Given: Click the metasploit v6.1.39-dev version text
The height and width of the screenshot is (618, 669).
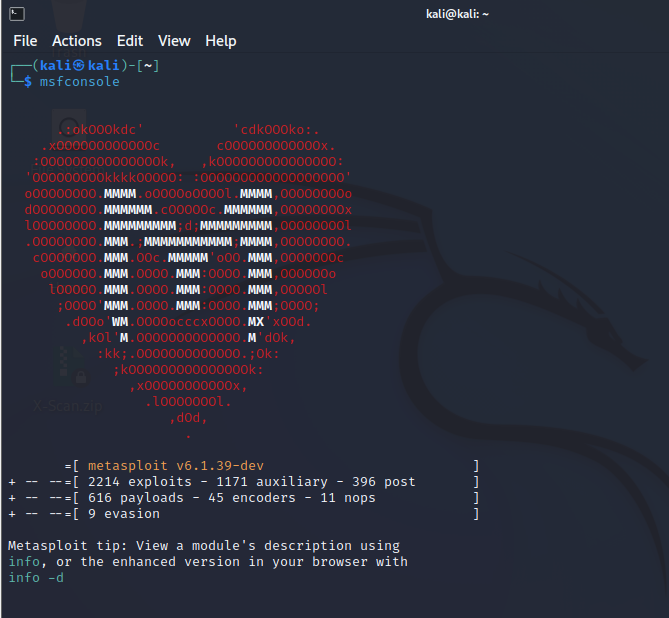Looking at the screenshot, I should tap(176, 466).
